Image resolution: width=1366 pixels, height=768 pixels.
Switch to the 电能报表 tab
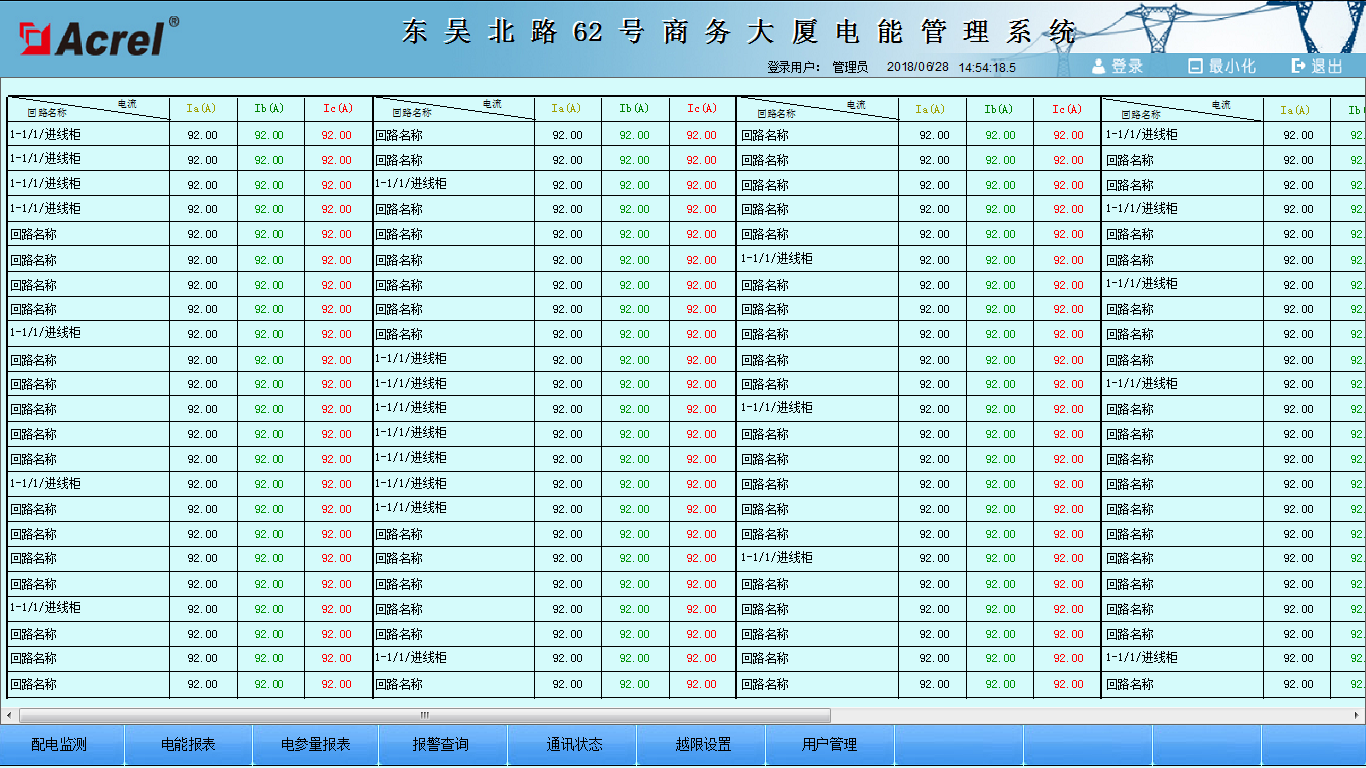pyautogui.click(x=188, y=745)
